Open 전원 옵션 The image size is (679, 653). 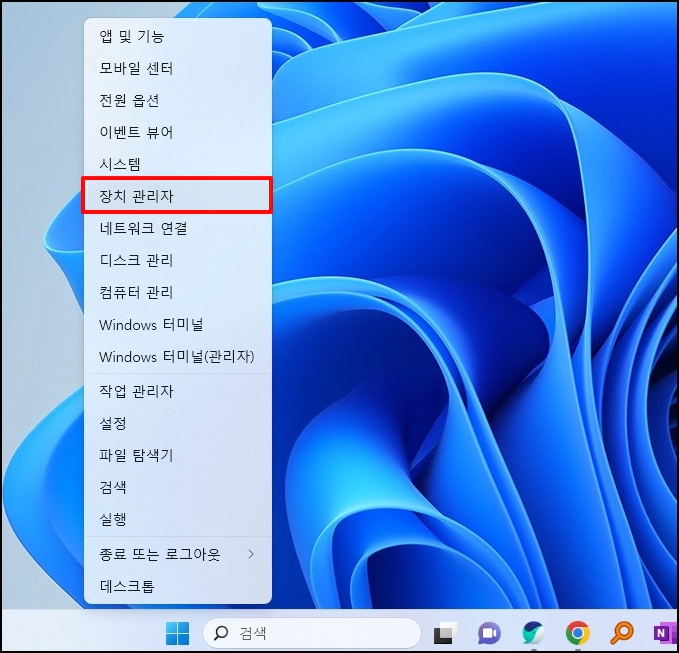coord(178,100)
